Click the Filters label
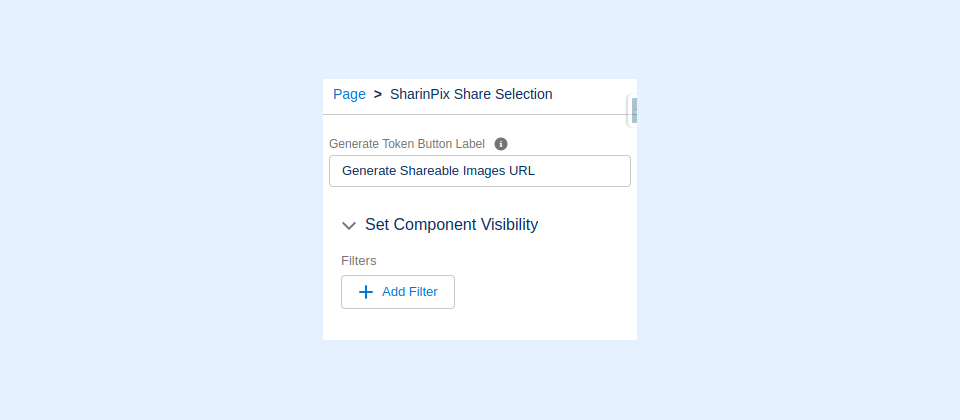960x420 pixels. tap(359, 261)
